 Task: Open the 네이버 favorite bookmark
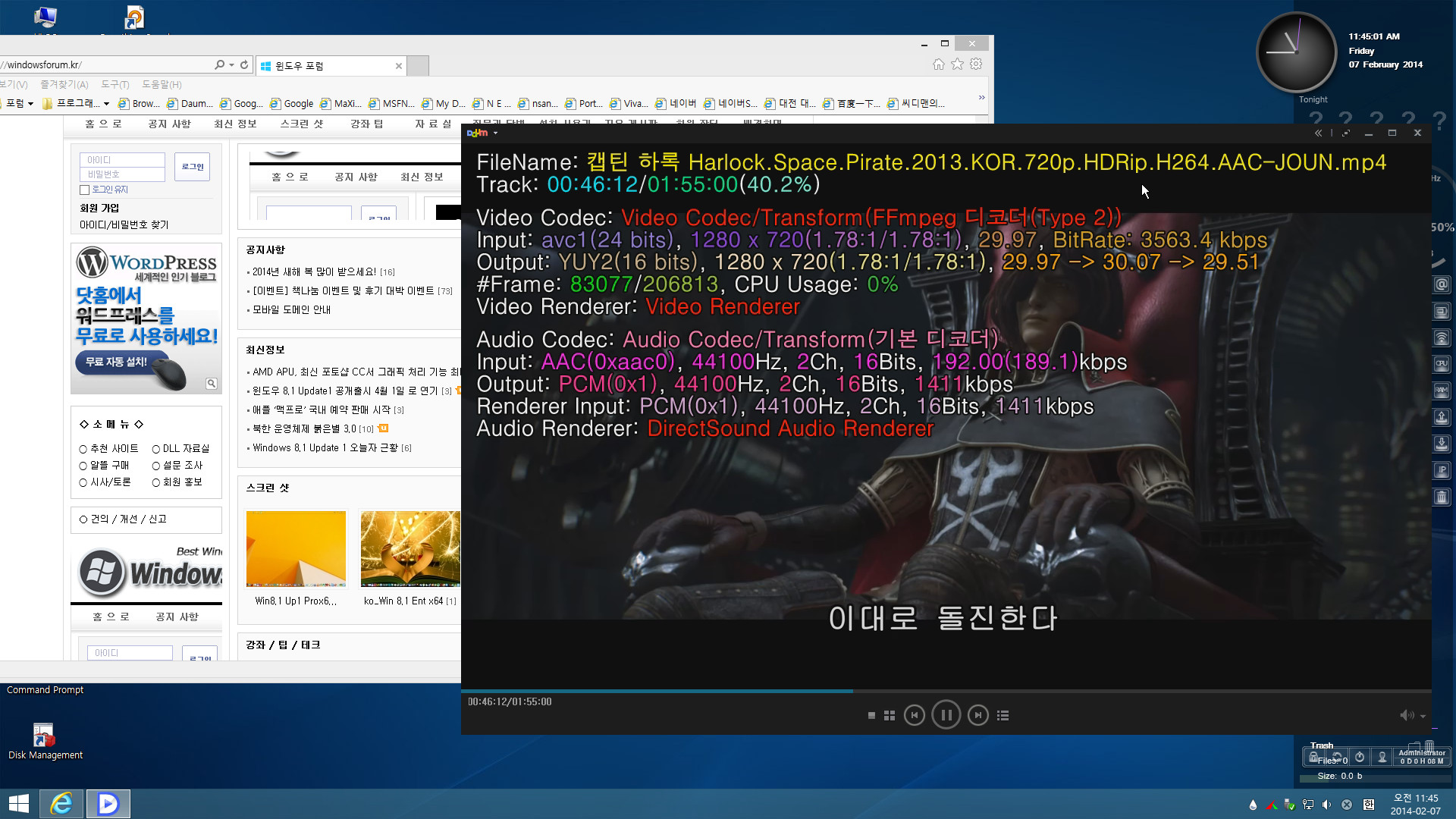[676, 104]
